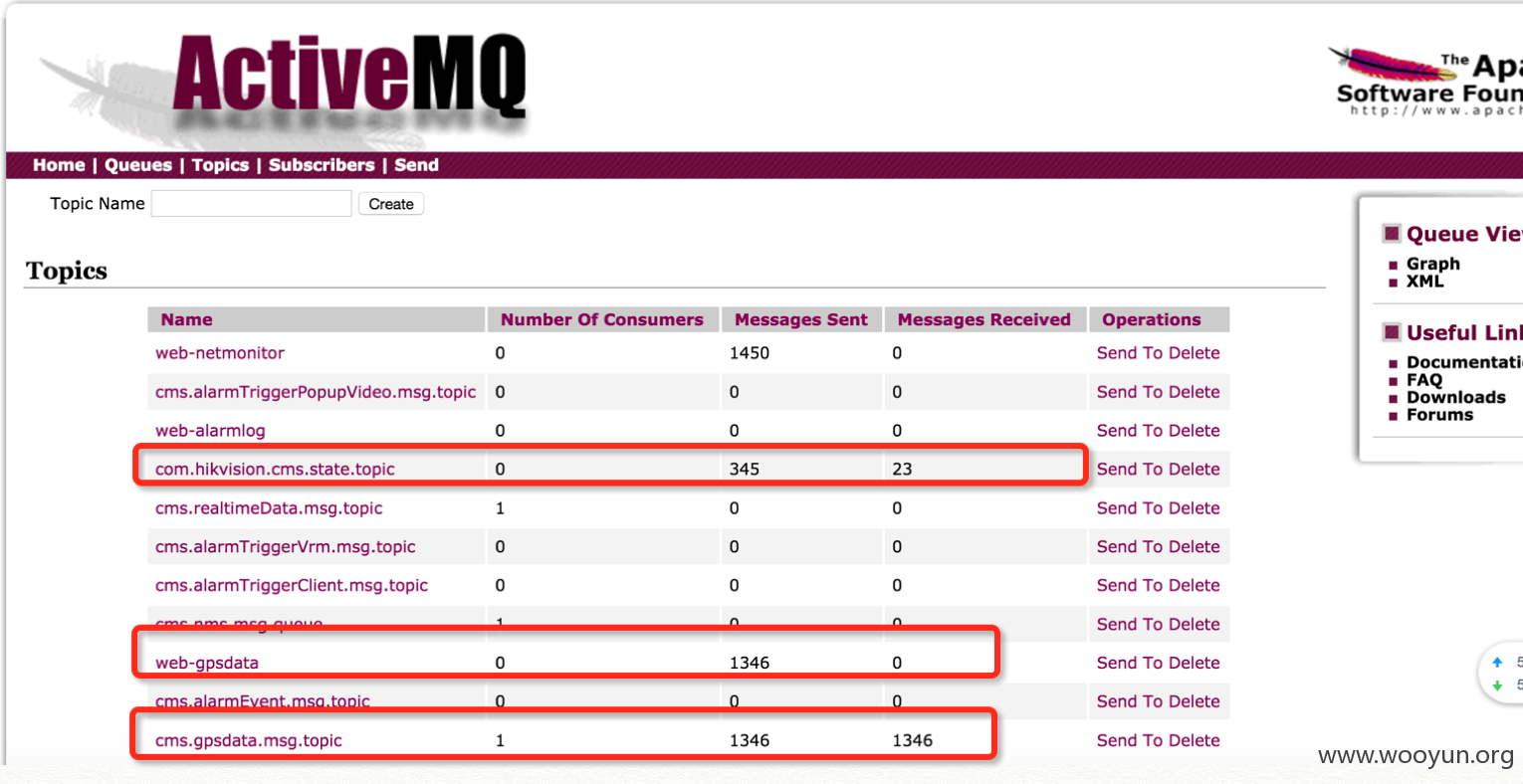The height and width of the screenshot is (784, 1523).
Task: Click the Operations column header
Action: (1160, 319)
